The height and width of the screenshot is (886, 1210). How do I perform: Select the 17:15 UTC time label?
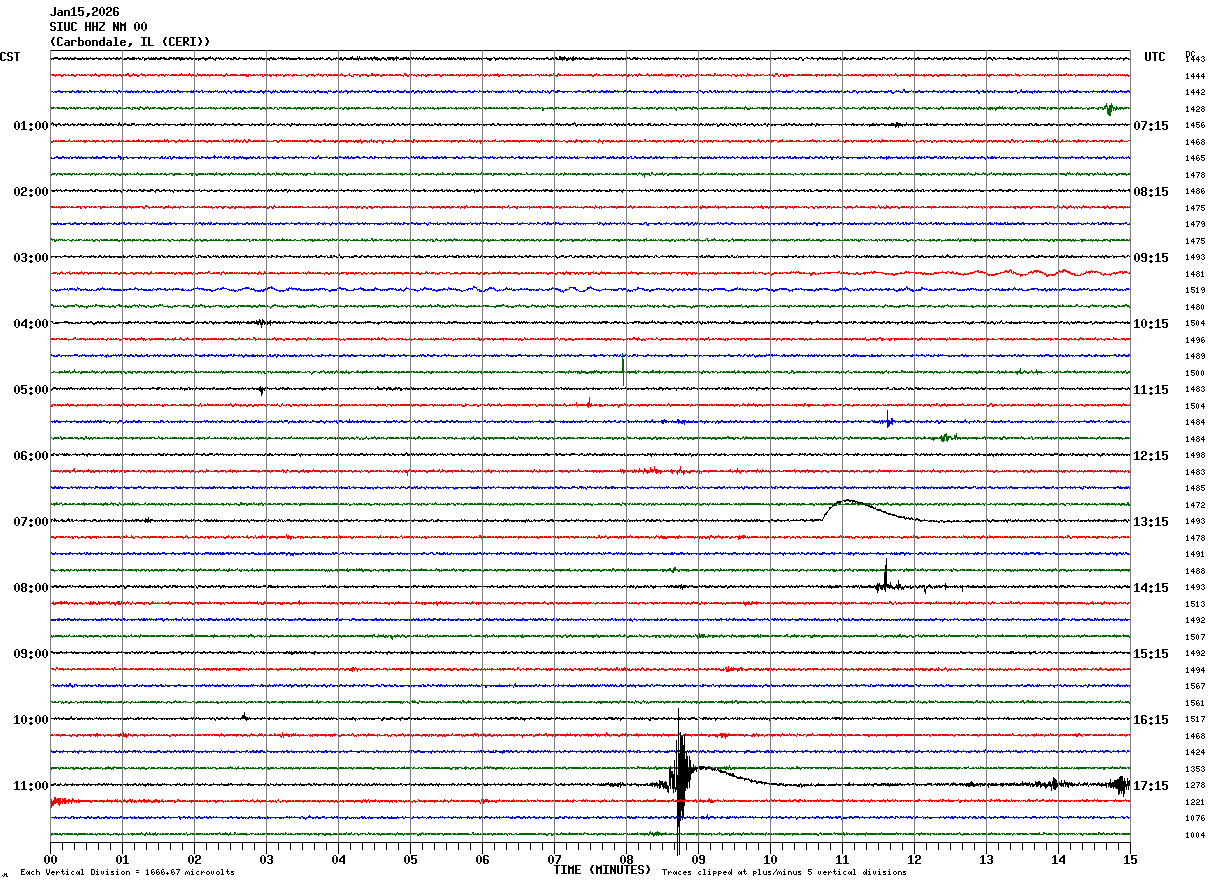point(1150,786)
